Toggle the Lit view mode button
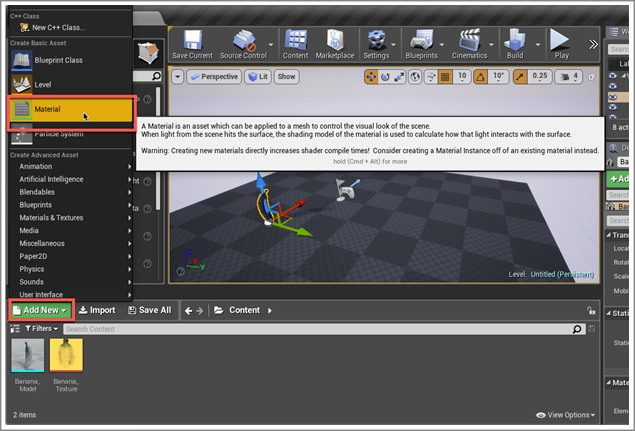 pos(258,77)
